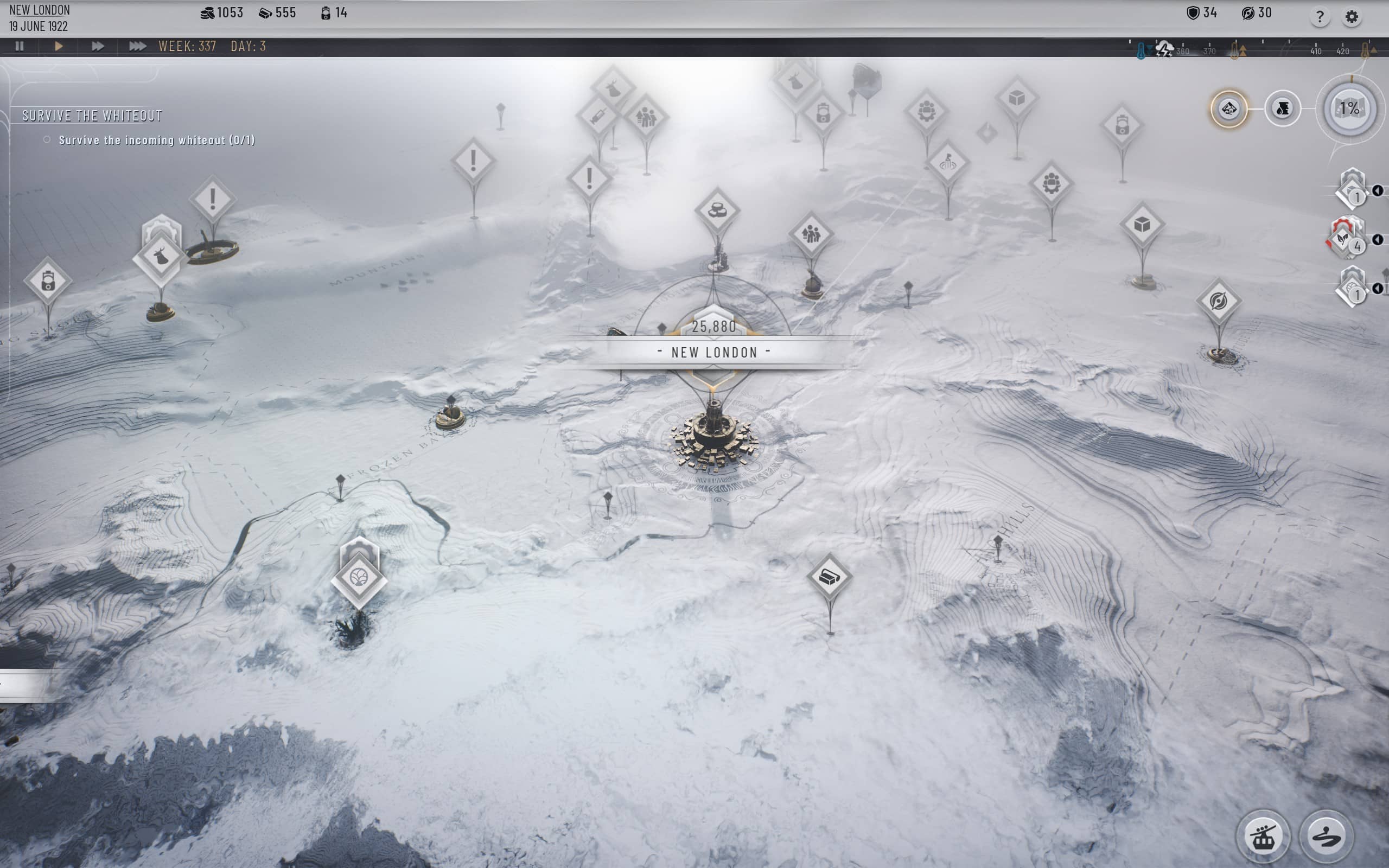
Task: Click the Week: 337 counter
Action: click(x=187, y=46)
